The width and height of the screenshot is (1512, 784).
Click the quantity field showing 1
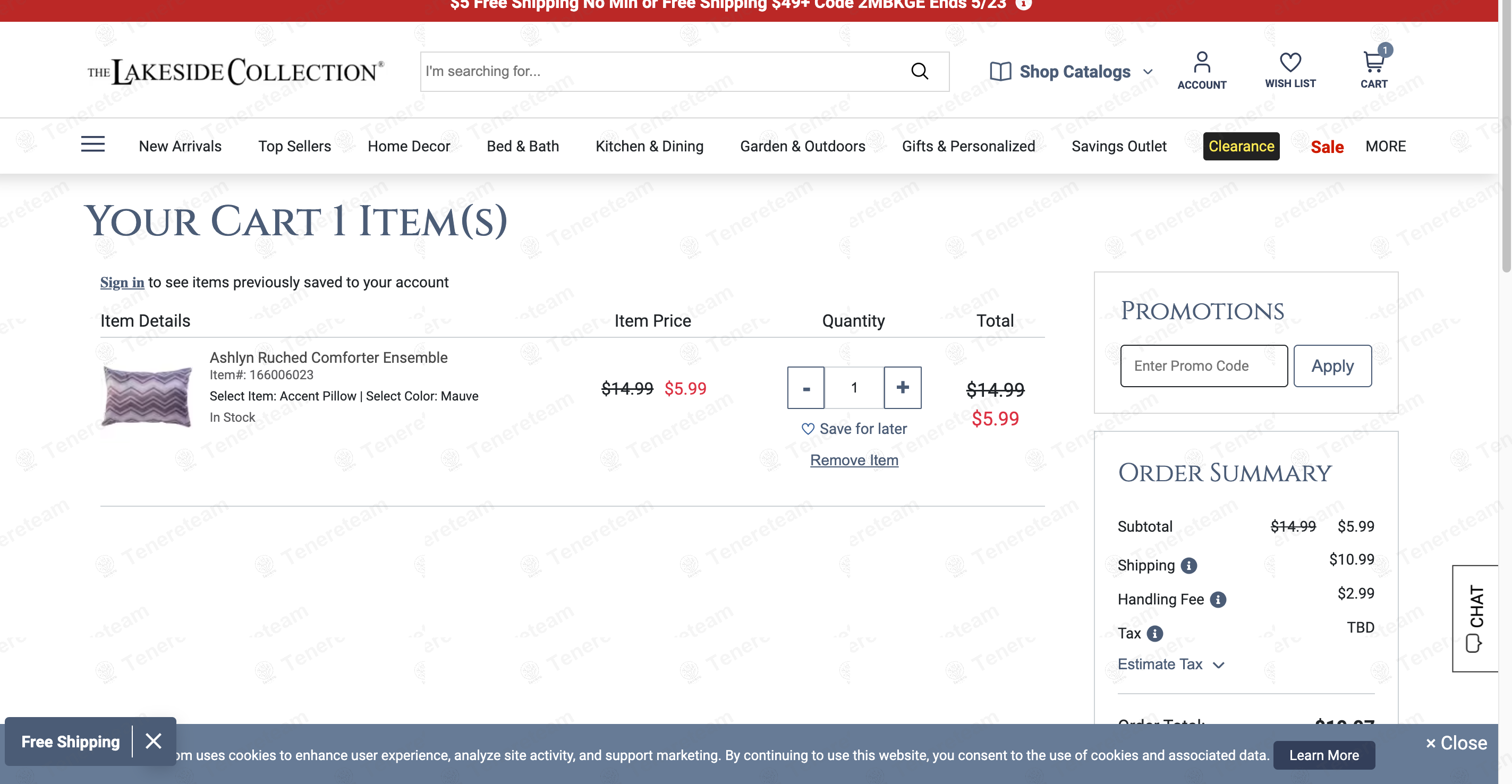854,387
